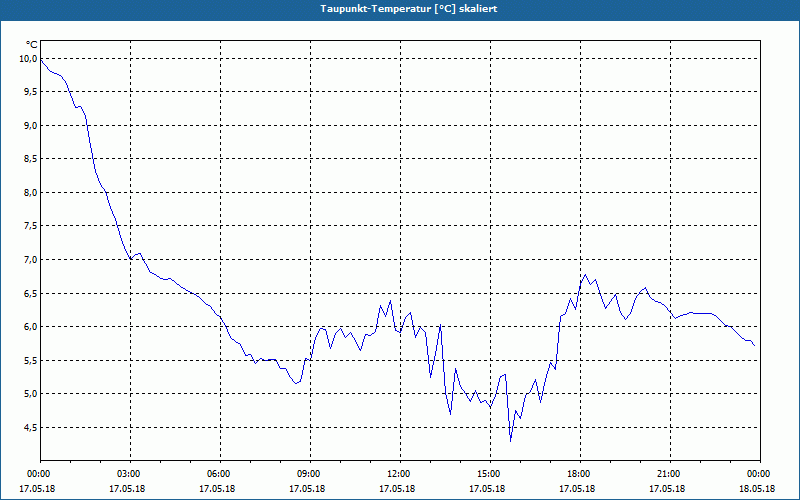Pick the 7,5 y-axis value
Image resolution: width=800 pixels, height=500 pixels.
coord(31,226)
